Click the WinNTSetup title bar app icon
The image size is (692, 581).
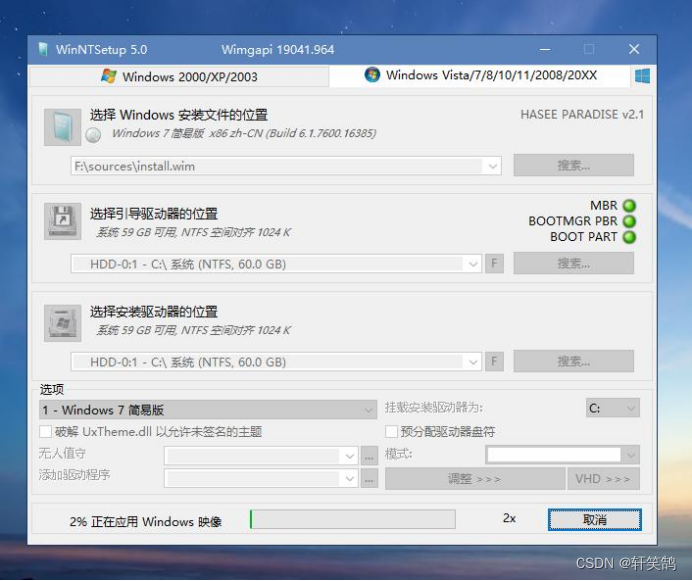click(x=43, y=49)
